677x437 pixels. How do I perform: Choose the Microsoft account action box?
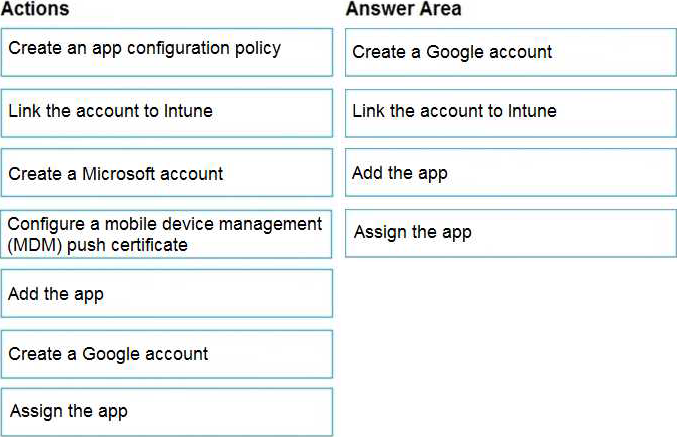tap(166, 173)
